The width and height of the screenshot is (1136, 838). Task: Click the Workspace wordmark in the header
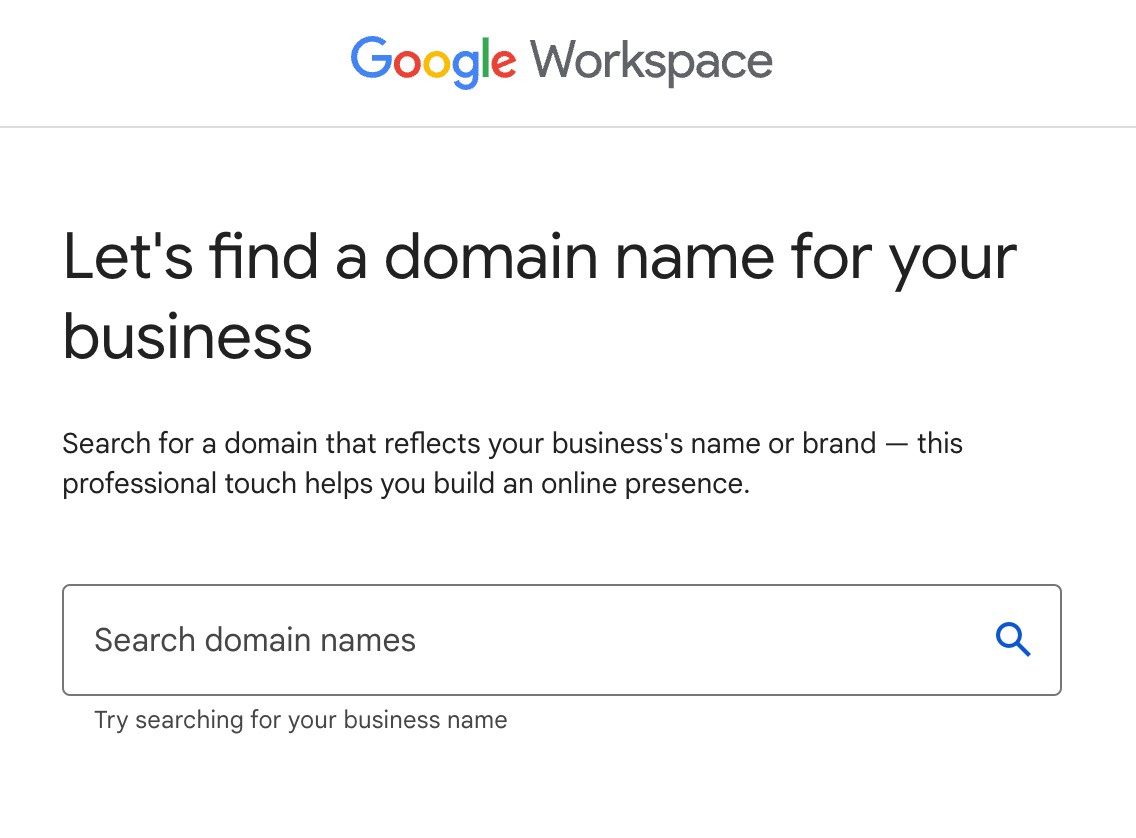(x=651, y=61)
